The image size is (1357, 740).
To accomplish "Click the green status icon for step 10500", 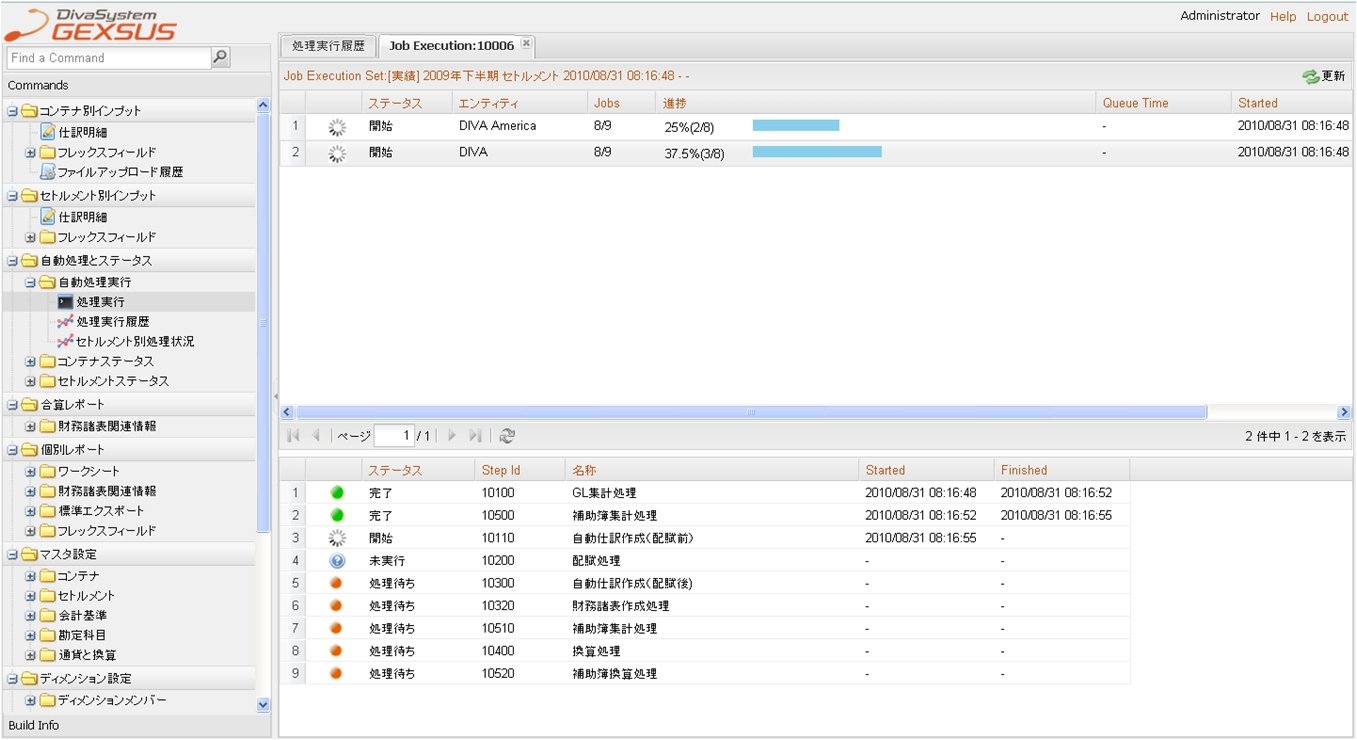I will point(337,515).
